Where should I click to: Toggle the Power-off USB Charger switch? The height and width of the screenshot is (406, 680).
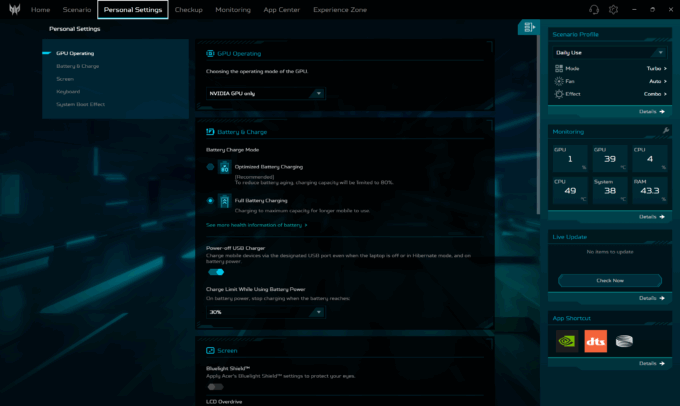(216, 272)
